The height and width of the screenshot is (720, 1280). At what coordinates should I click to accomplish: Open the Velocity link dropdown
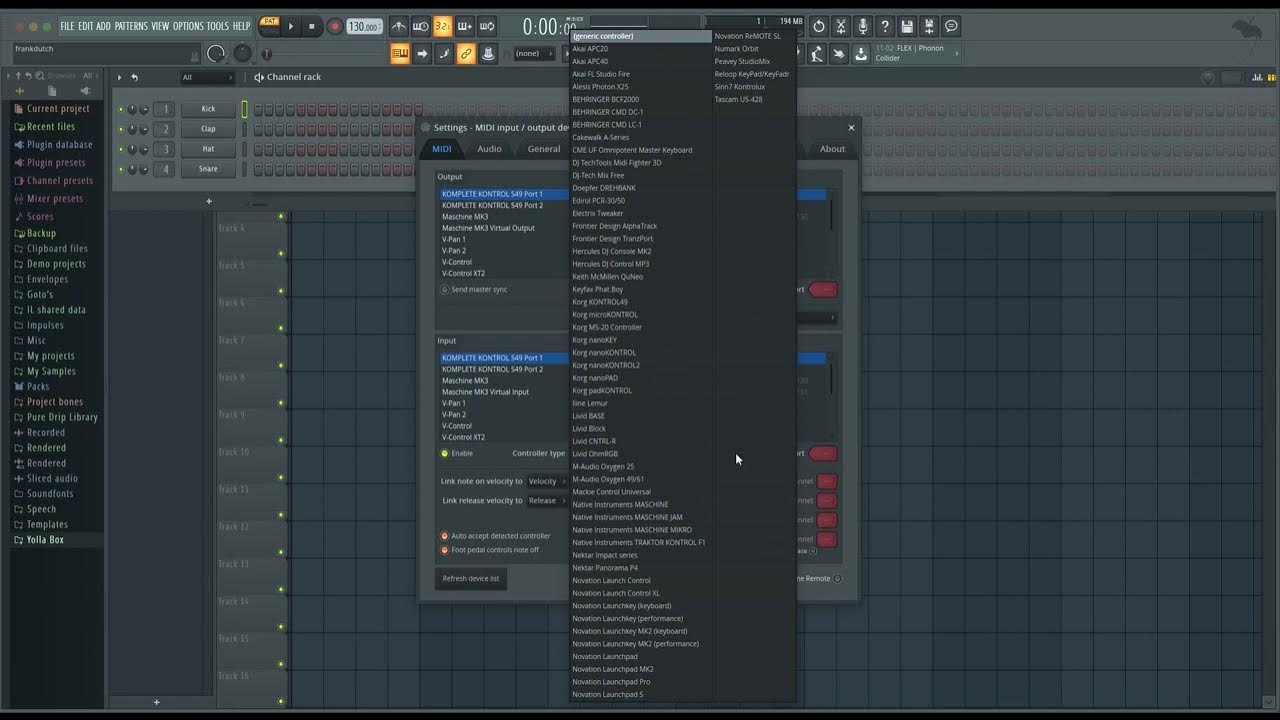pos(546,481)
